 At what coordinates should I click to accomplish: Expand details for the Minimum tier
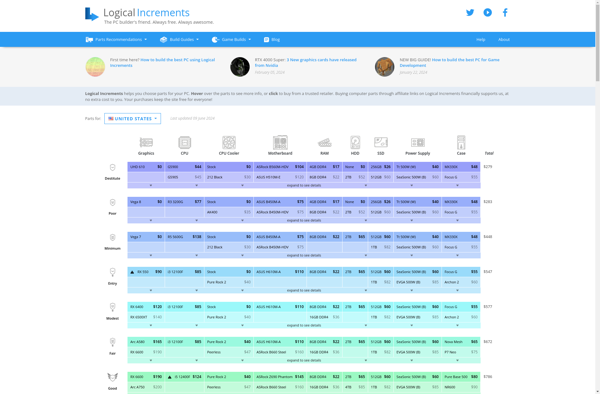[304, 256]
